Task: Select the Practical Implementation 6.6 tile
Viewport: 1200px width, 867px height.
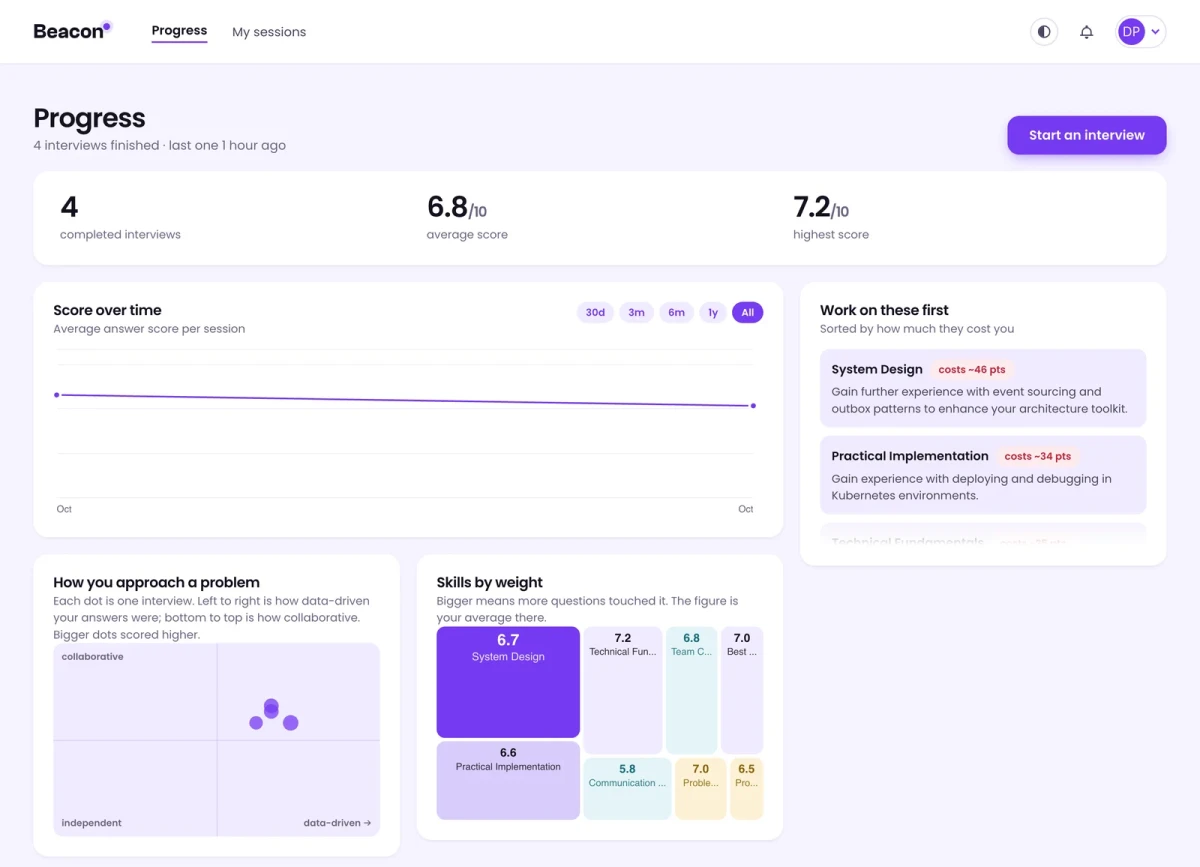Action: coord(508,780)
